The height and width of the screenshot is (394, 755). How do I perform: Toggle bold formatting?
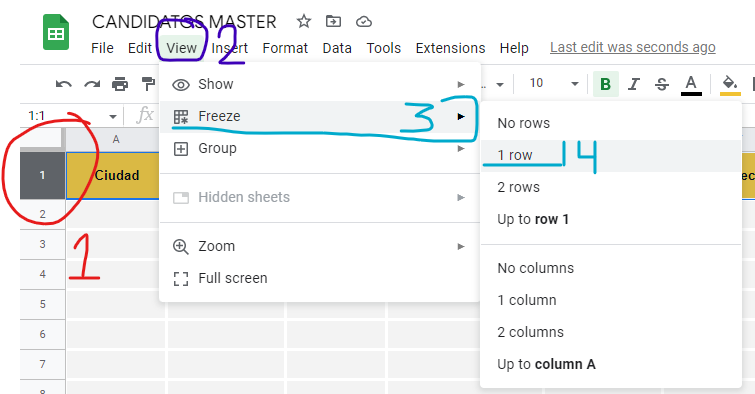[x=605, y=84]
